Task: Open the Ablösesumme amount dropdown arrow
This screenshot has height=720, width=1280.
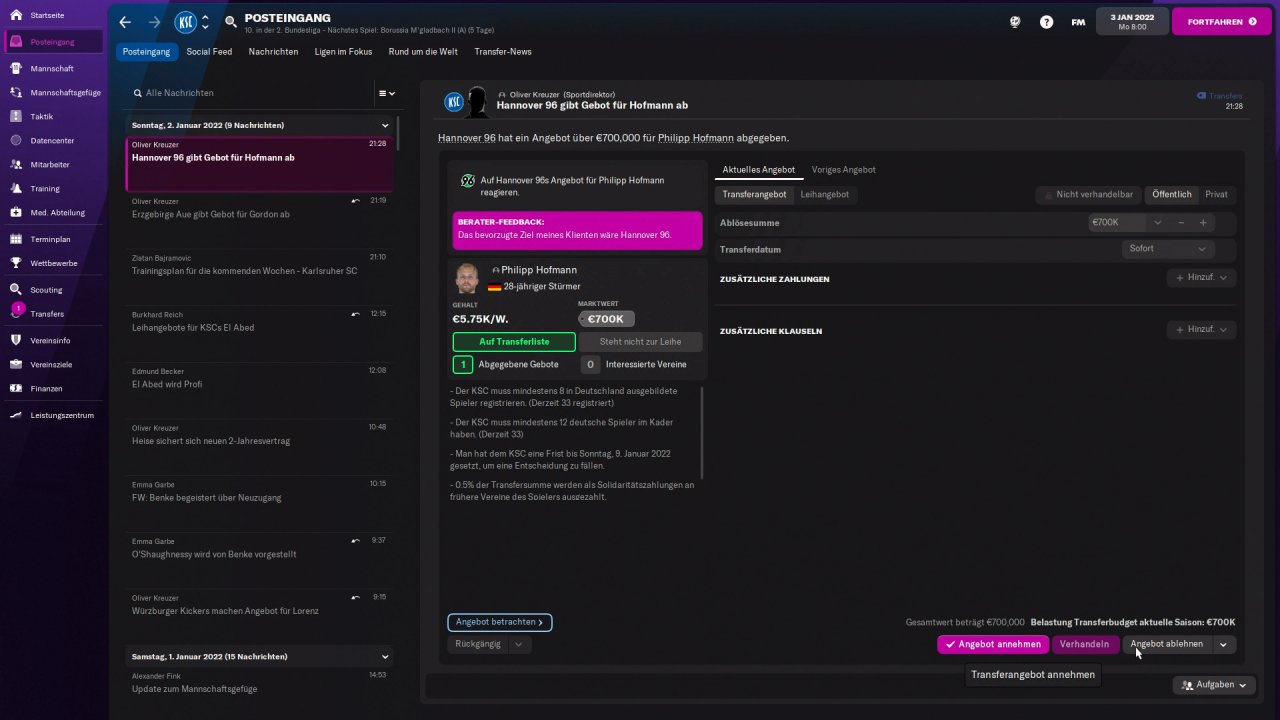Action: click(x=1158, y=223)
